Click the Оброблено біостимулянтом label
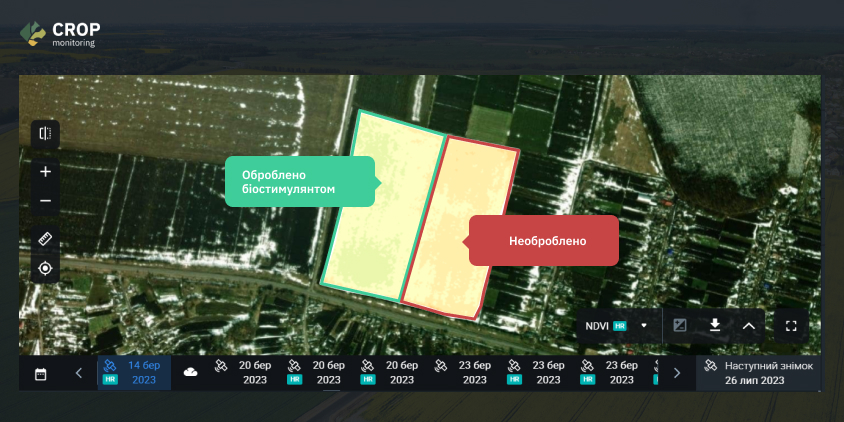The height and width of the screenshot is (422, 844). pyautogui.click(x=300, y=181)
